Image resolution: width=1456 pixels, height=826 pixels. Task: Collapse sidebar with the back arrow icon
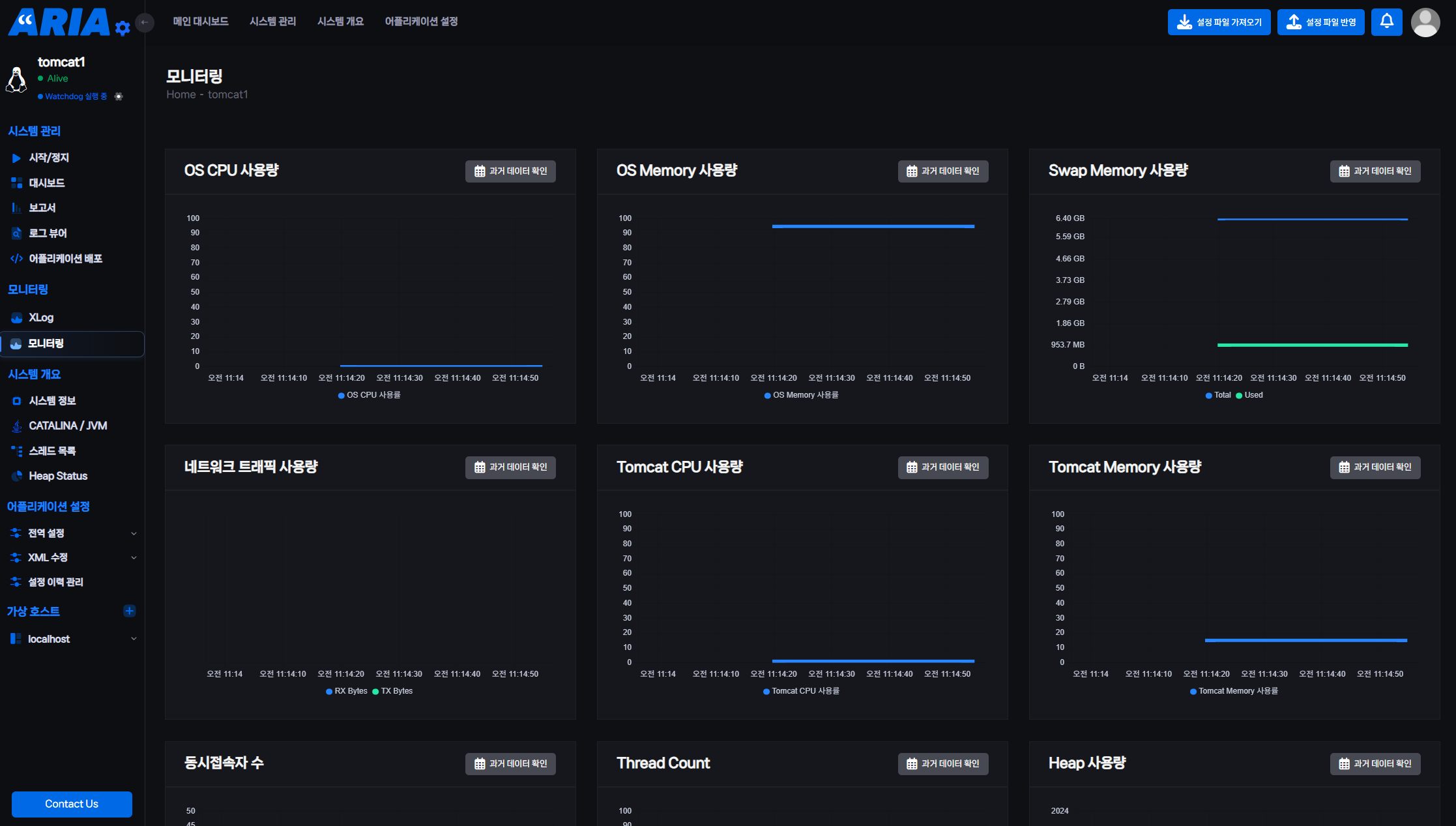[x=145, y=22]
